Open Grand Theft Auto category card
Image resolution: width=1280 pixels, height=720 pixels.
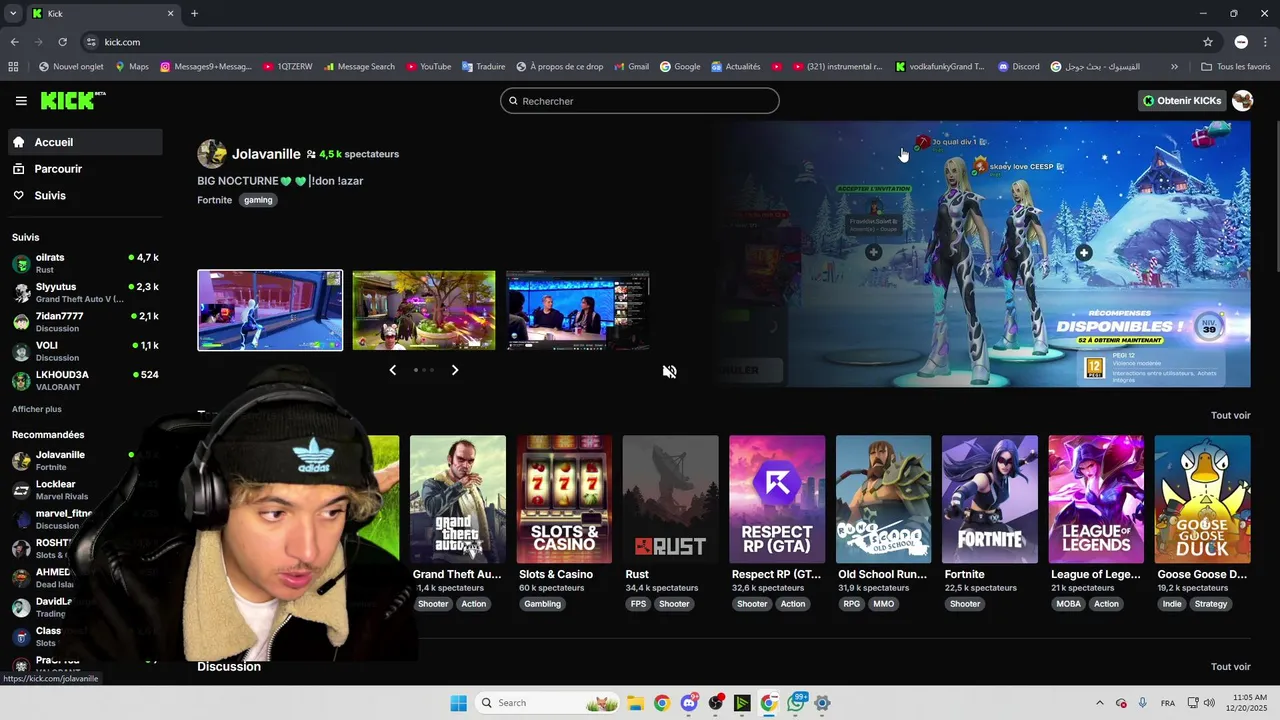(x=458, y=499)
